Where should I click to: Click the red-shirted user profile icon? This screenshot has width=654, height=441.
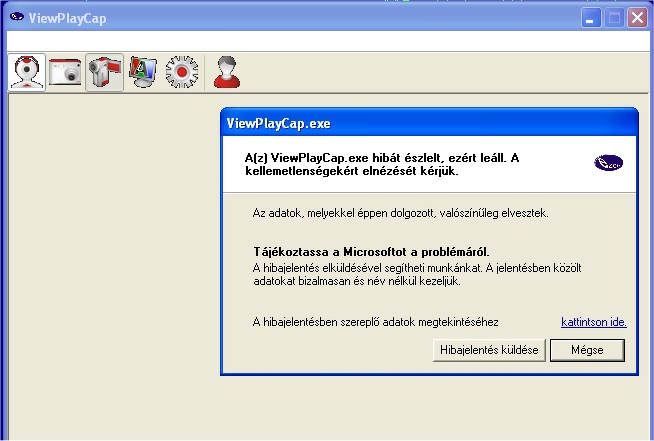[226, 72]
